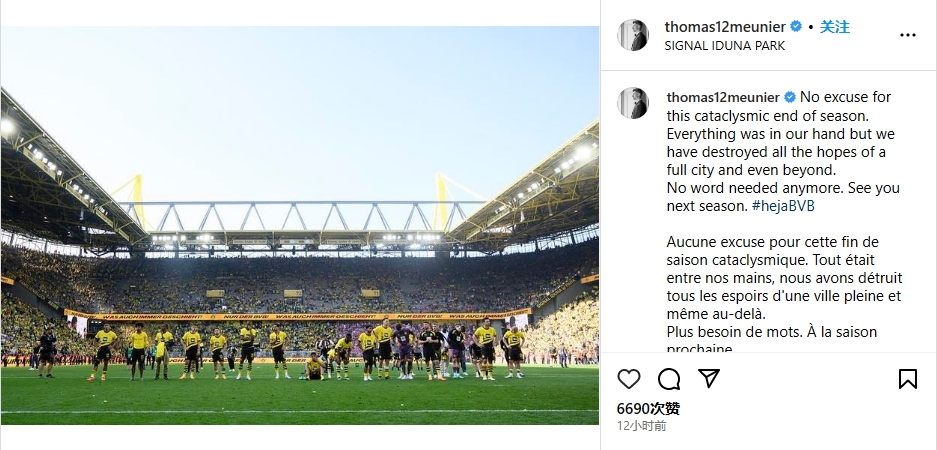View the 6690次赞 likes list

pyautogui.click(x=648, y=409)
